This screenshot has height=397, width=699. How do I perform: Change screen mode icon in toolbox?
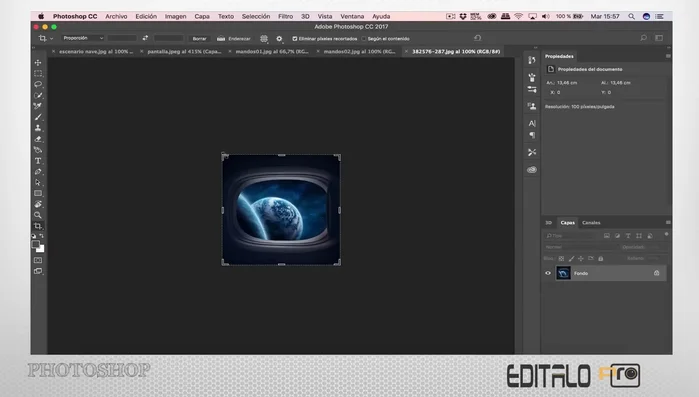38,271
